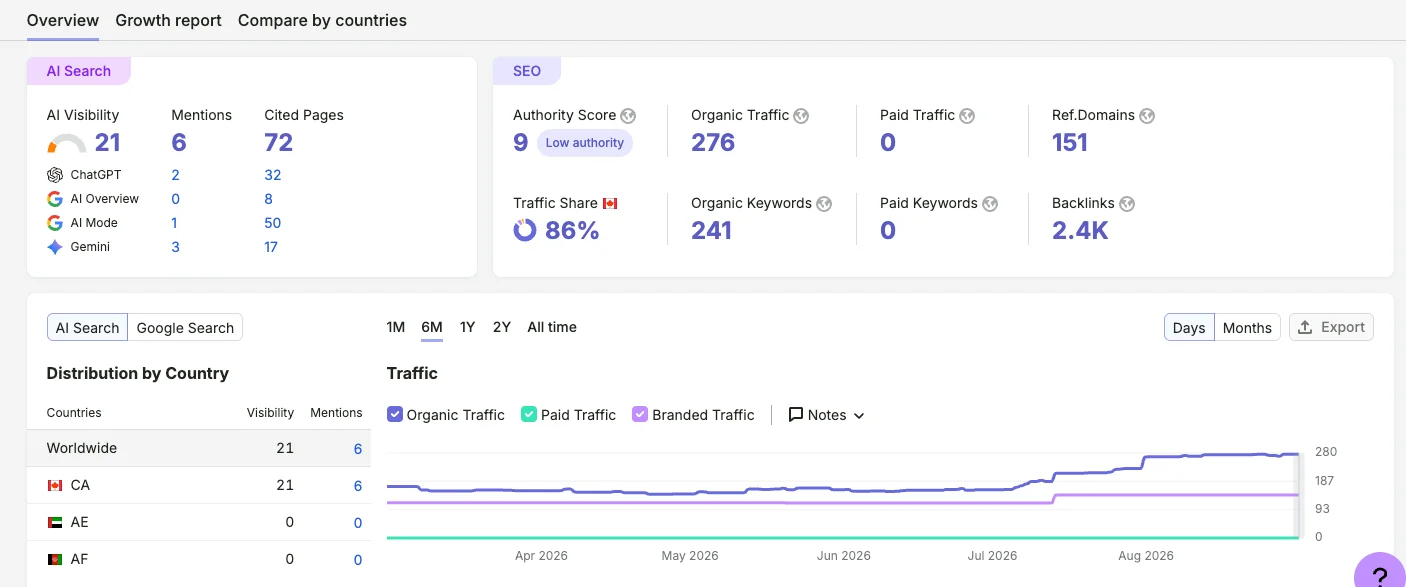Sort by the Mentions column header
The width and height of the screenshot is (1406, 587).
pyautogui.click(x=336, y=413)
